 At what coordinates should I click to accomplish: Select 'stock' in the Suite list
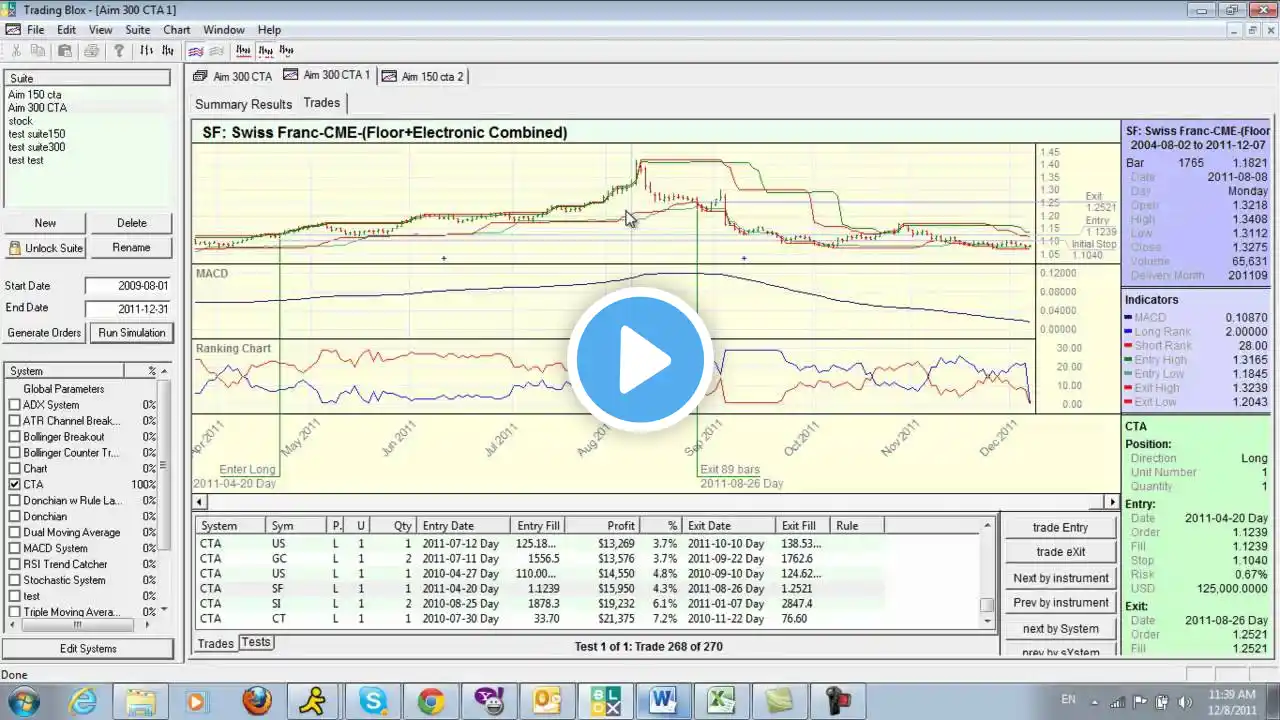pyautogui.click(x=20, y=121)
